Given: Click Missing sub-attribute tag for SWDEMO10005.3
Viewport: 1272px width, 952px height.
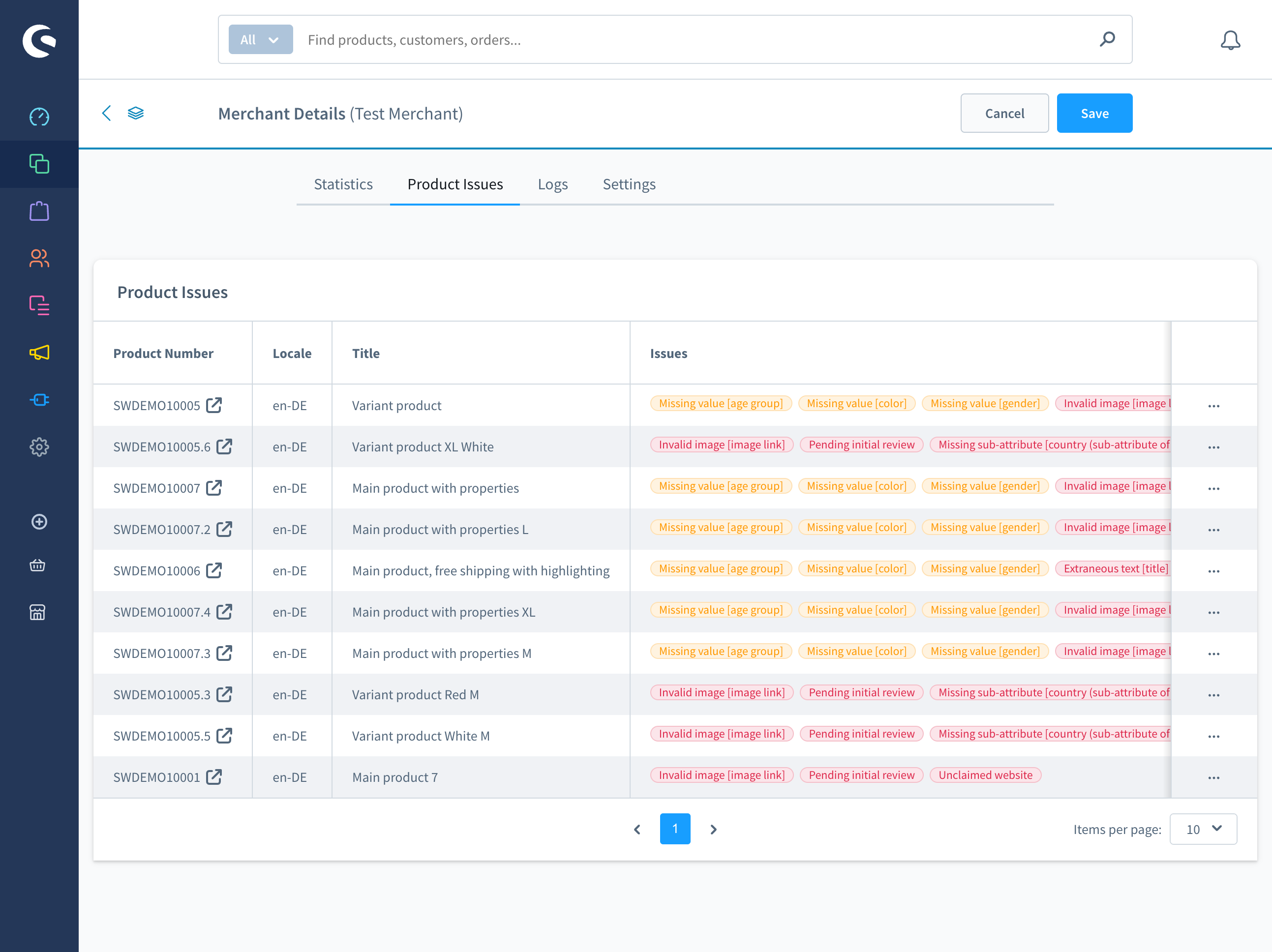Looking at the screenshot, I should click(1050, 692).
